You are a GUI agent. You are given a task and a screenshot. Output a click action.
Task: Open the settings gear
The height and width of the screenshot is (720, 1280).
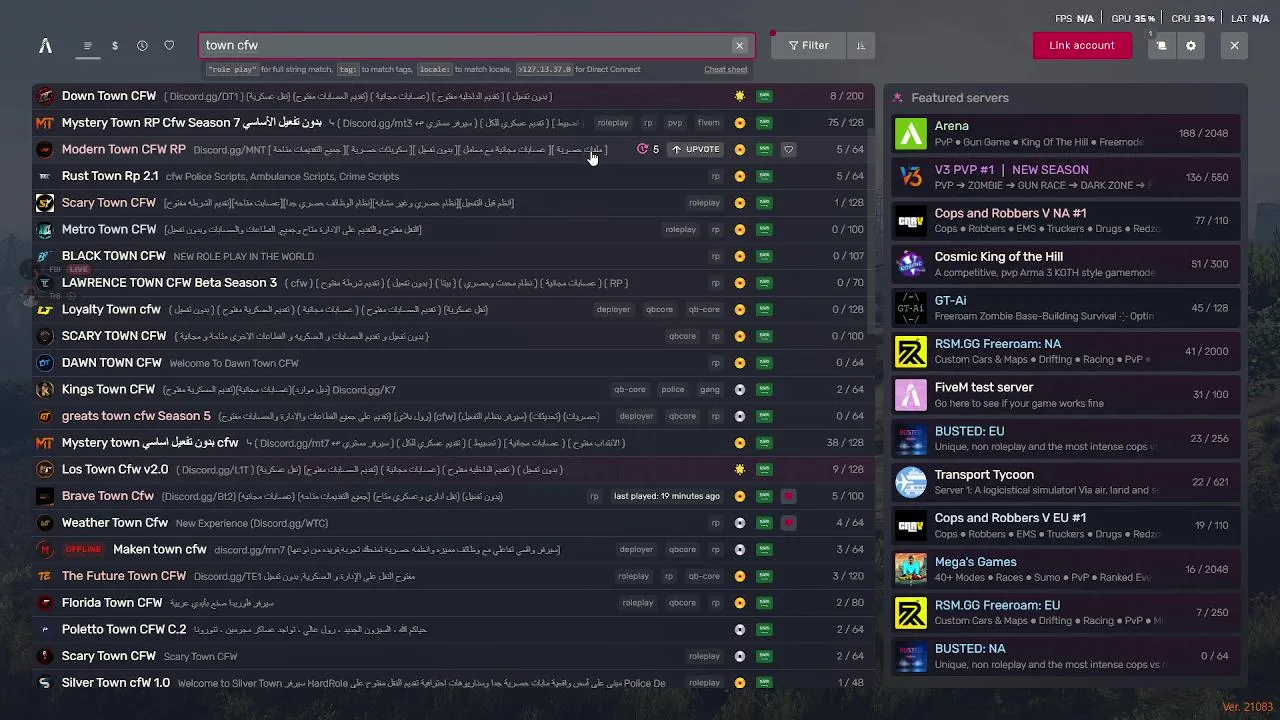(x=1191, y=46)
